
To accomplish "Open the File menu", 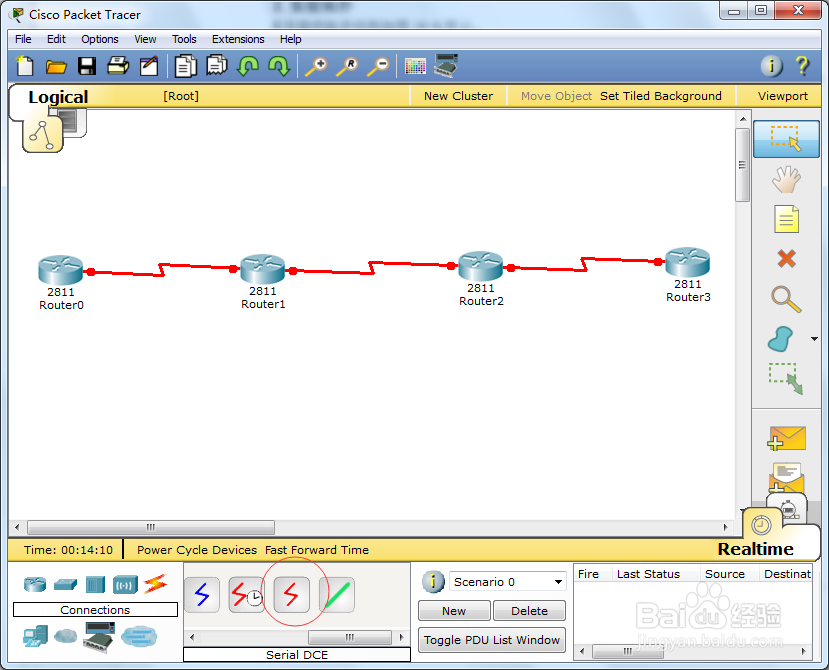I will 23,39.
